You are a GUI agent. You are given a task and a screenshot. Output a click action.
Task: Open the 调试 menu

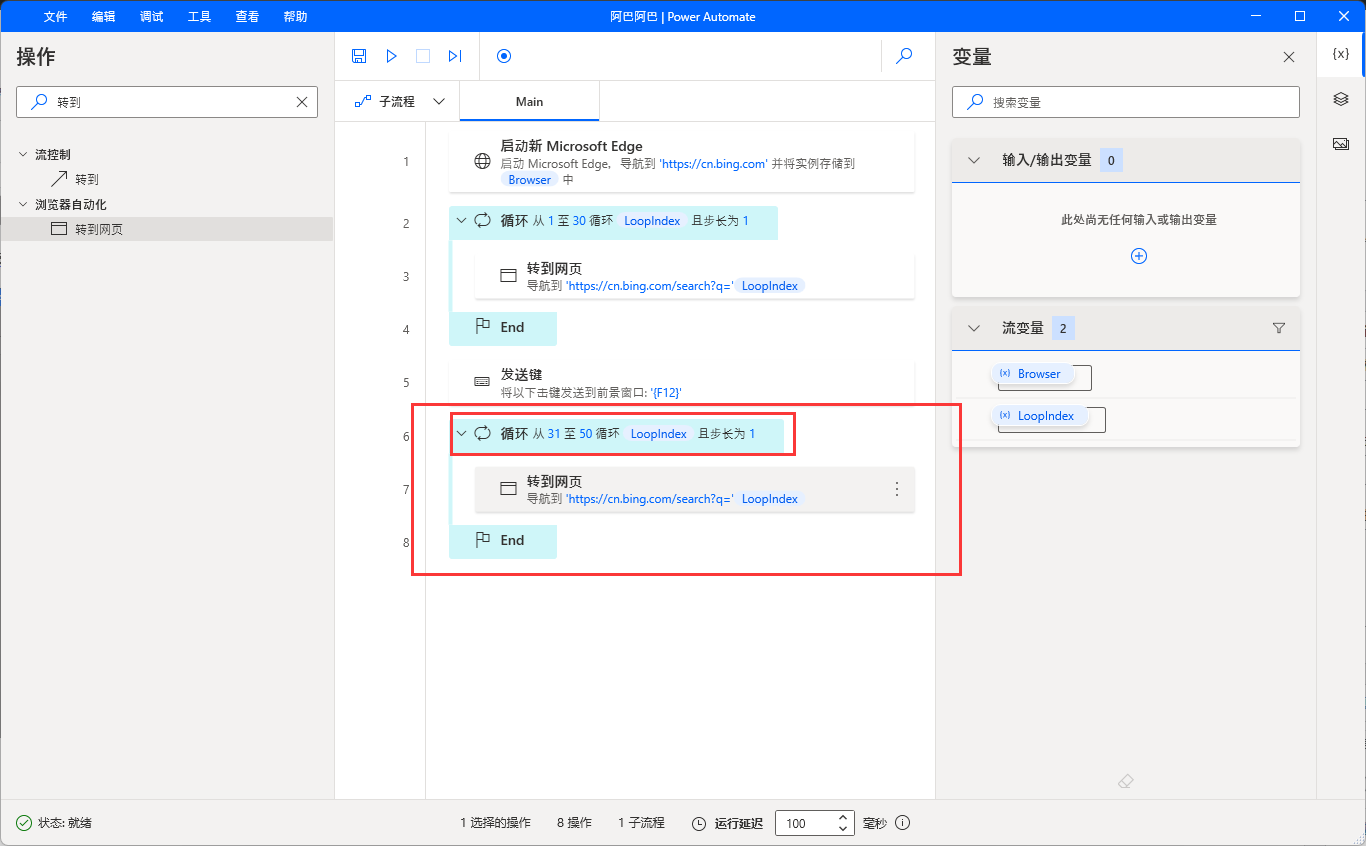[151, 16]
